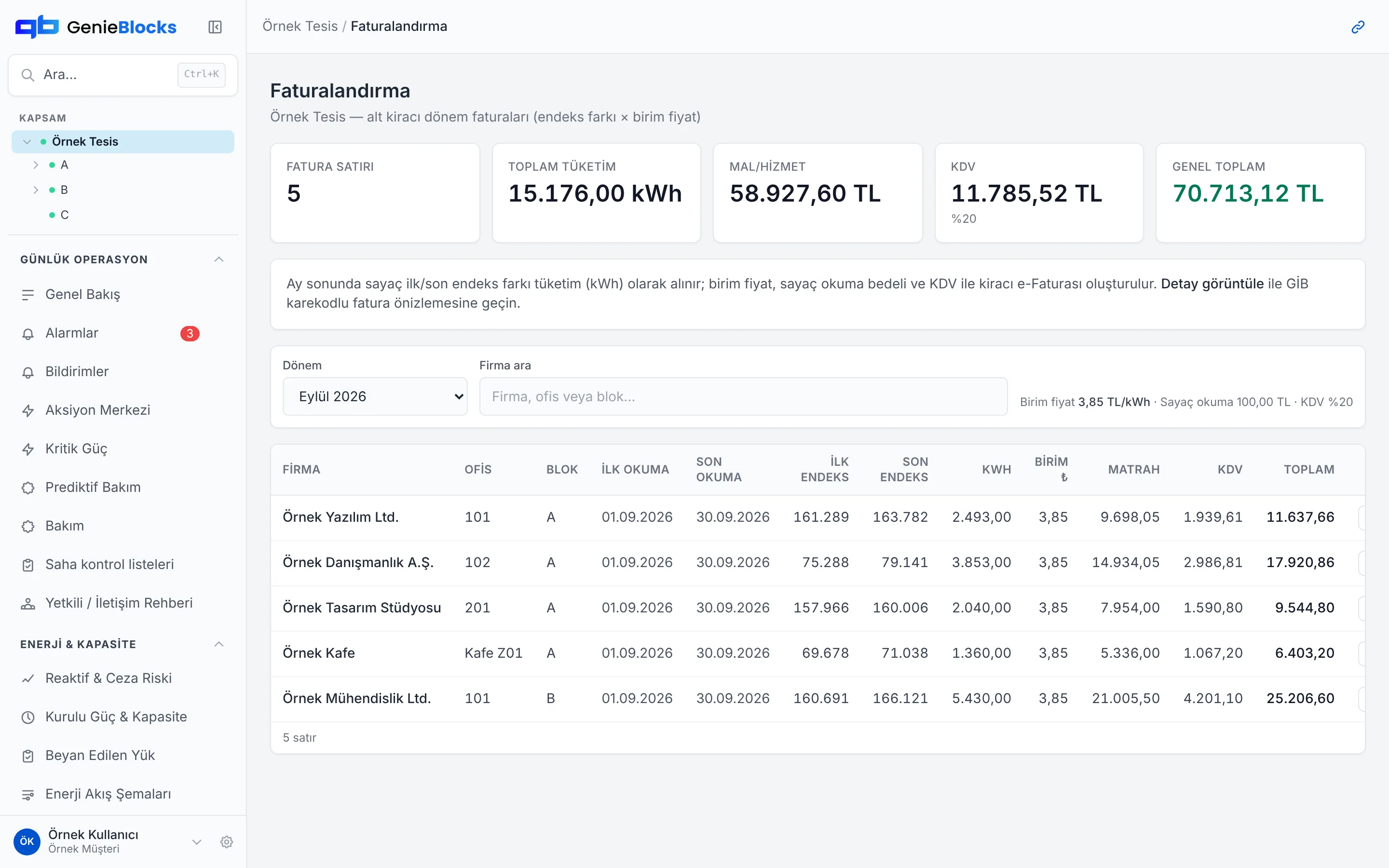This screenshot has width=1389, height=868.
Task: Click the Kritik Güç lightning icon
Action: [27, 449]
